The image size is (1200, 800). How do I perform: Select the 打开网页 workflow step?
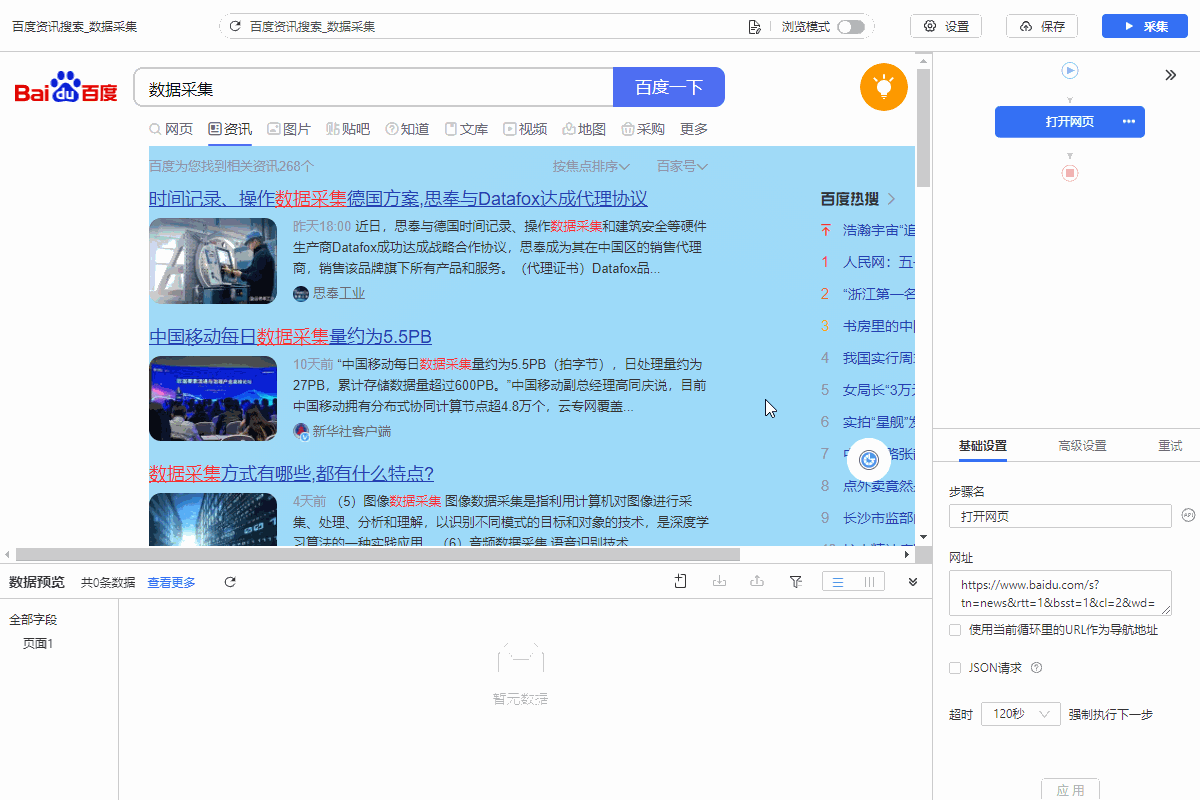coord(1070,122)
